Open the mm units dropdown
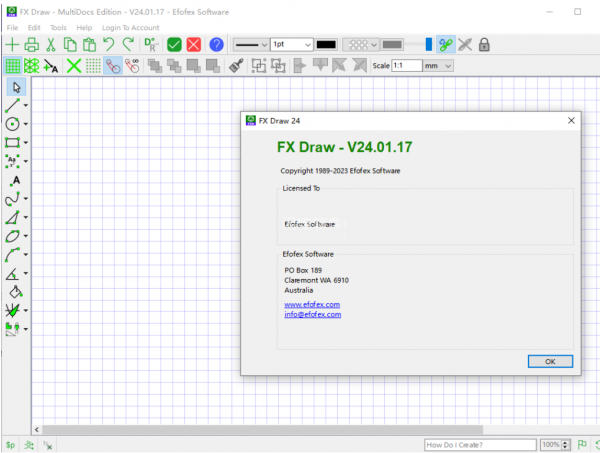600x453 pixels. tap(438, 66)
